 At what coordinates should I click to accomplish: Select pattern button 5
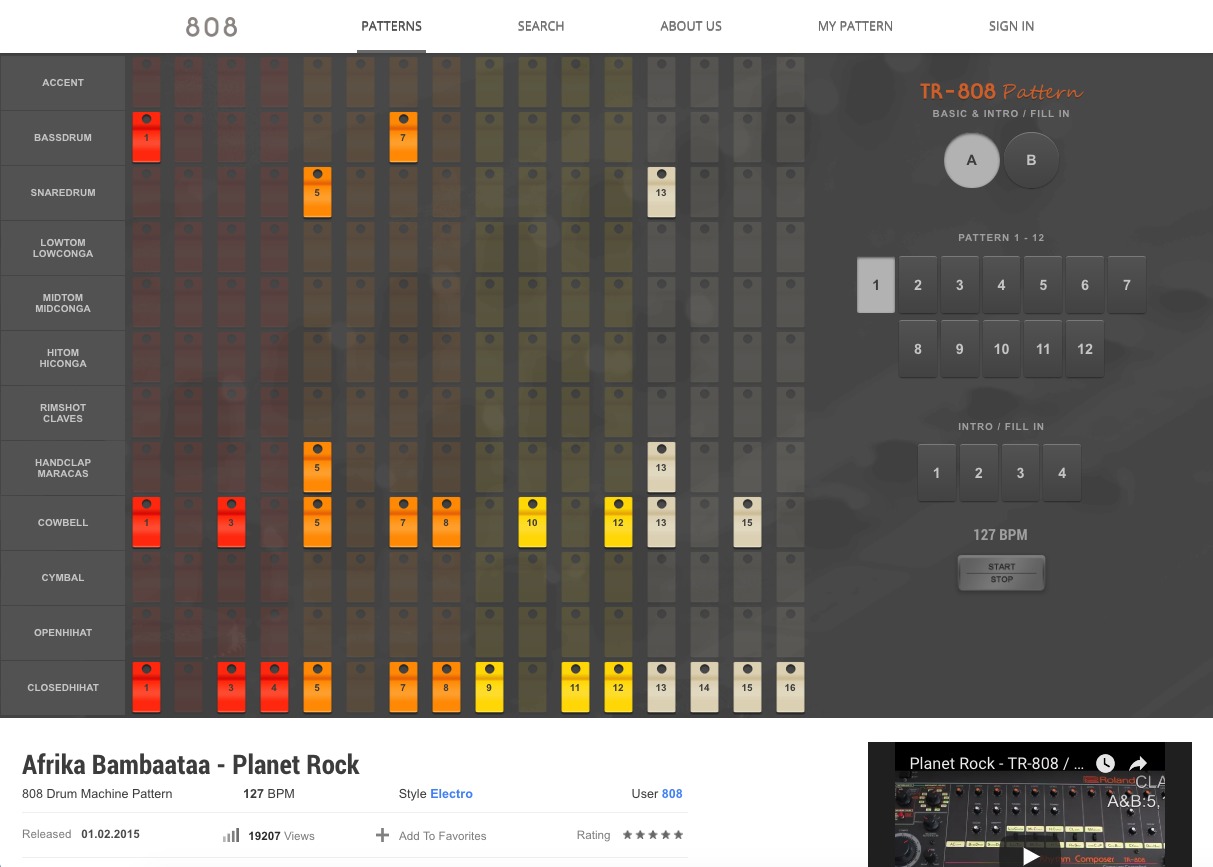coord(1043,285)
